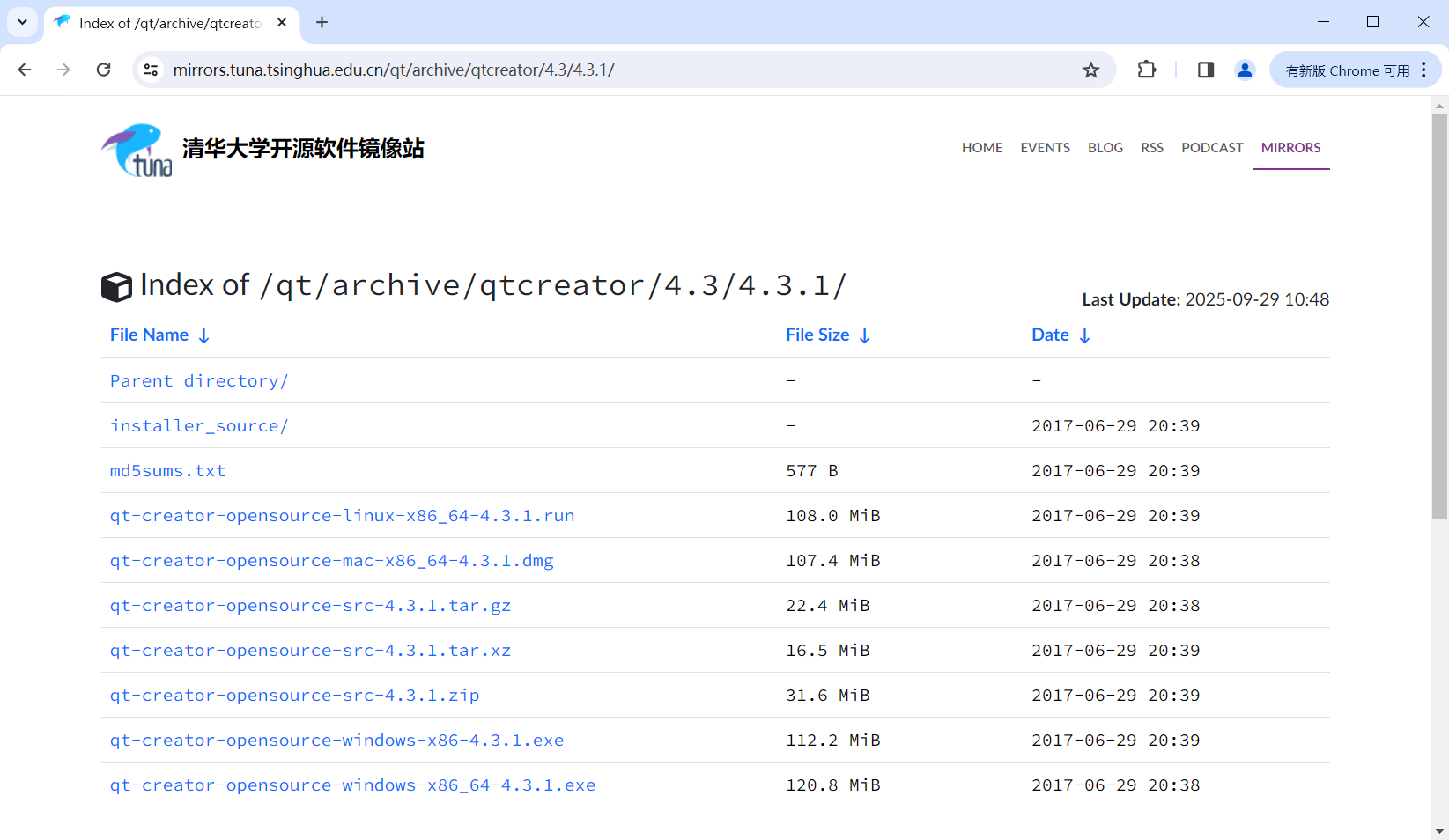Open the Chrome three-dot menu

tap(1423, 70)
